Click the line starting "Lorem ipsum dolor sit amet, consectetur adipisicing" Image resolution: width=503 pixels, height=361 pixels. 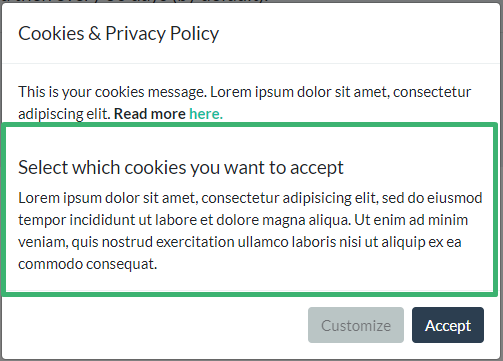click(250, 198)
